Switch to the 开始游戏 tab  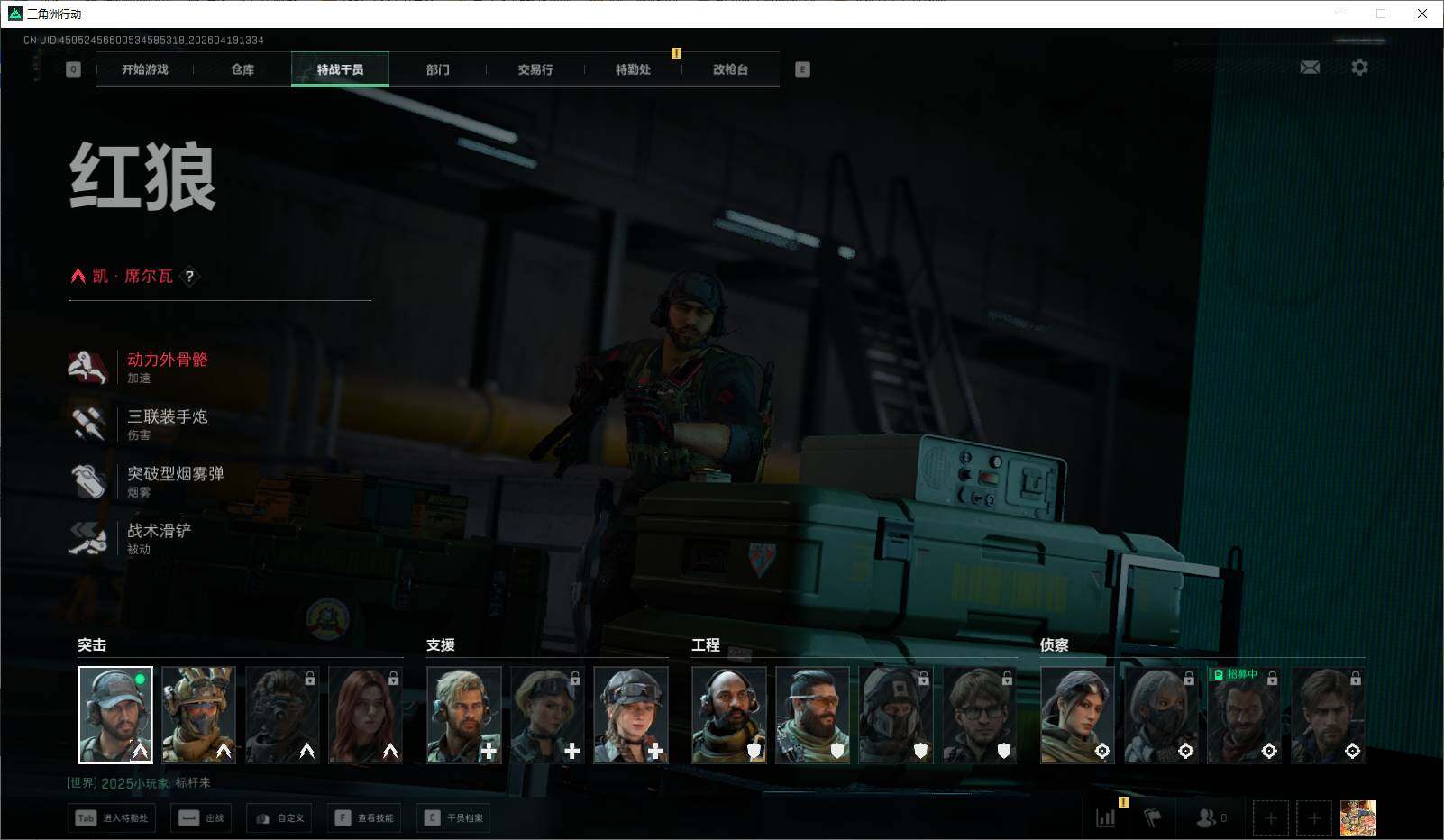coord(145,69)
